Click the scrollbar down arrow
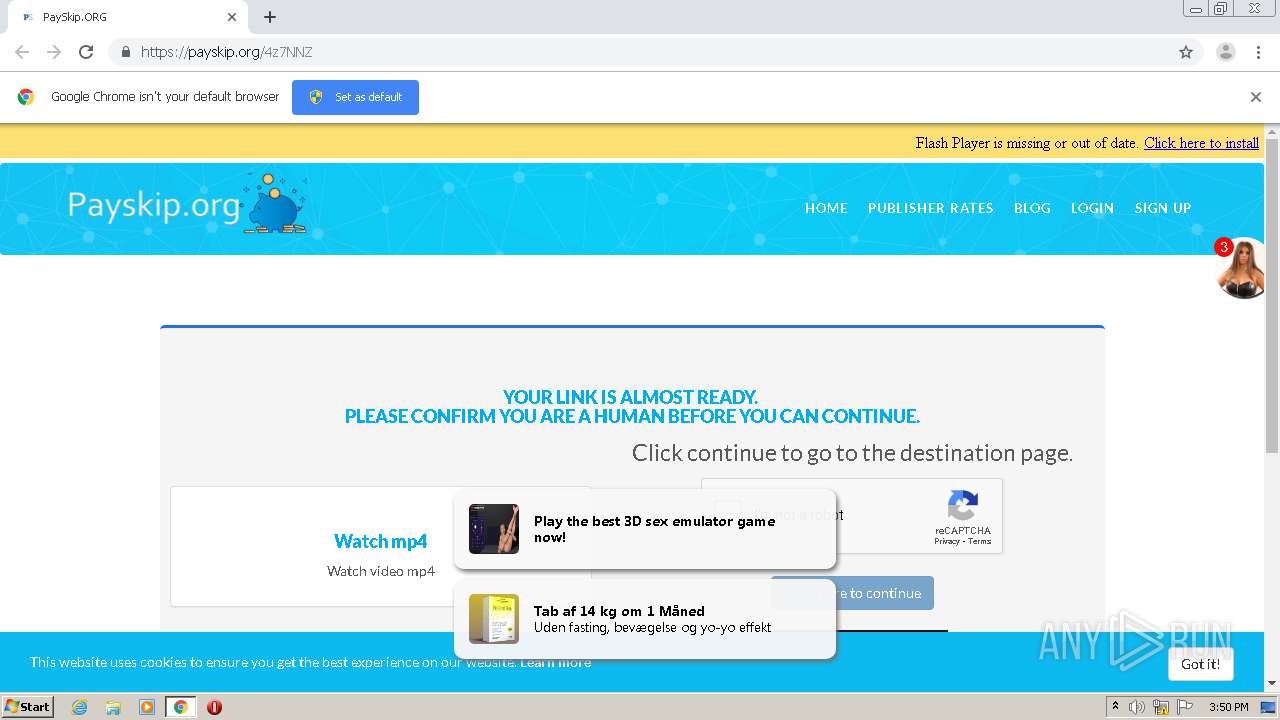This screenshot has height=720, width=1280. 1272,684
